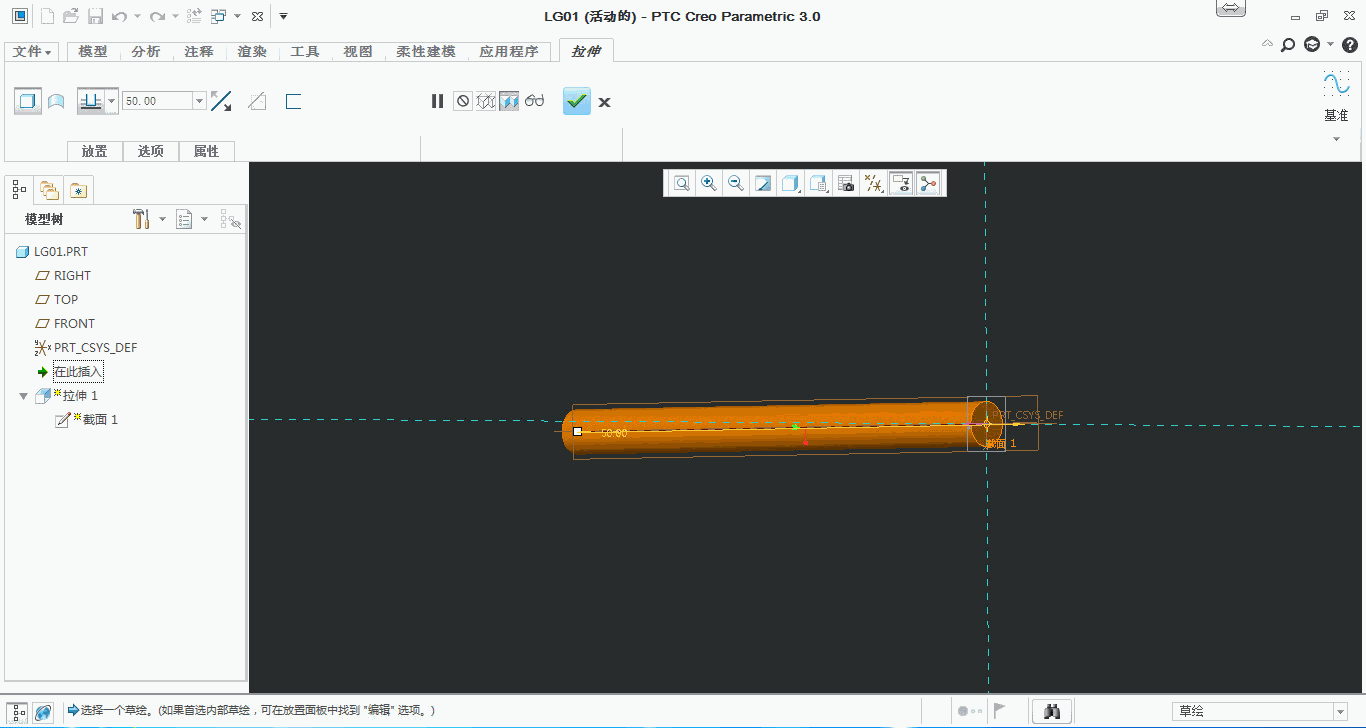Screen dimensions: 1366x728
Task: Select extrude as surface icon
Action: tap(56, 101)
